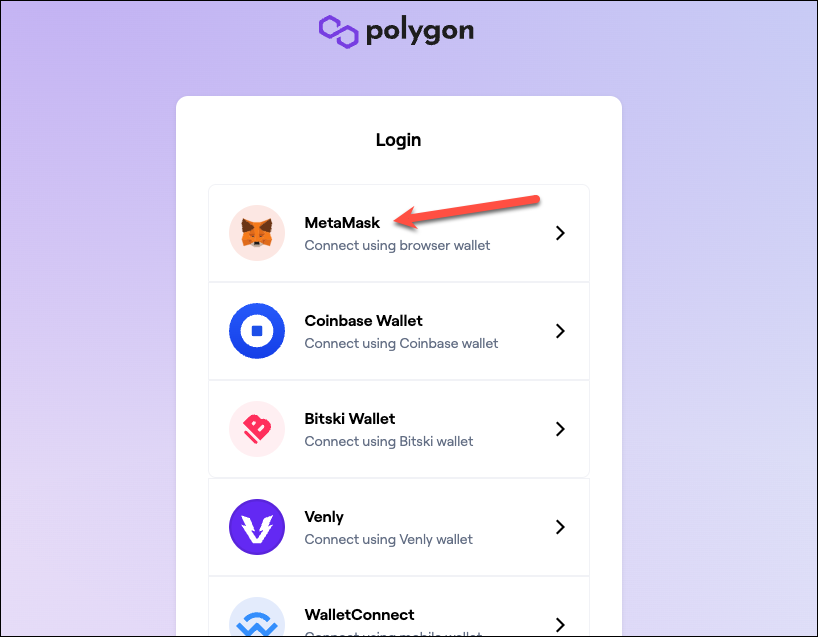Viewport: 818px width, 637px height.
Task: Choose the Venly login label
Action: point(324,517)
